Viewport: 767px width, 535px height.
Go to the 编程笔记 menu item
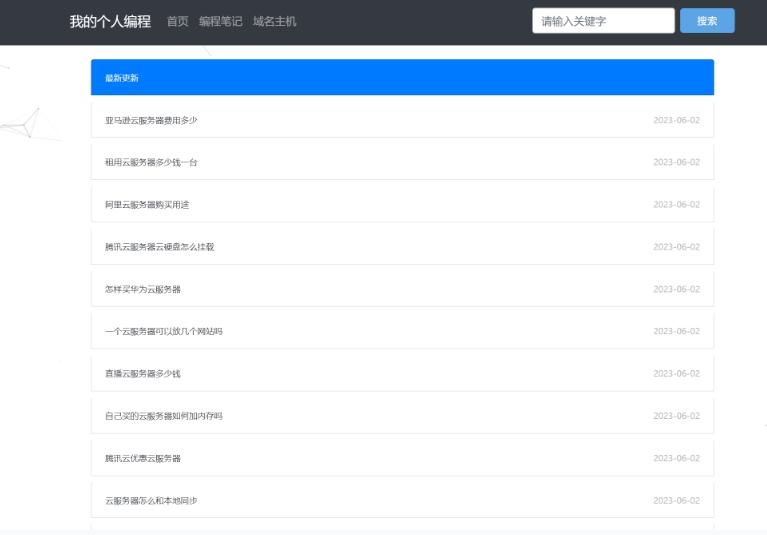[220, 22]
